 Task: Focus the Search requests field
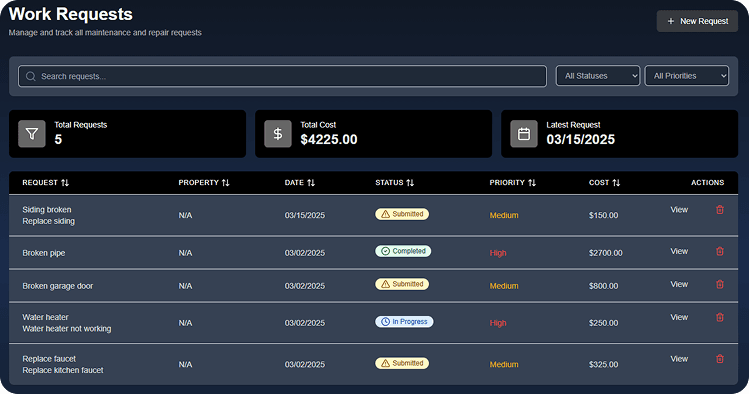pyautogui.click(x=282, y=76)
